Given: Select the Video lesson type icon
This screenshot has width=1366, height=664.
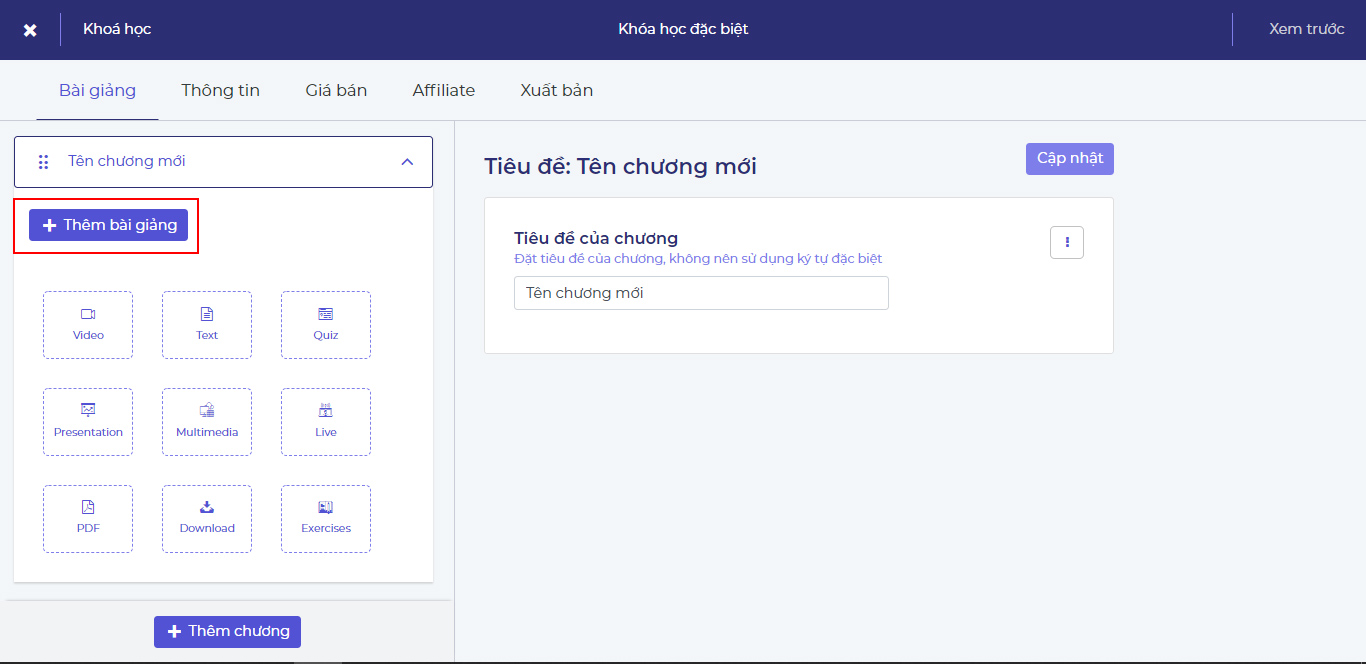Looking at the screenshot, I should click(88, 324).
